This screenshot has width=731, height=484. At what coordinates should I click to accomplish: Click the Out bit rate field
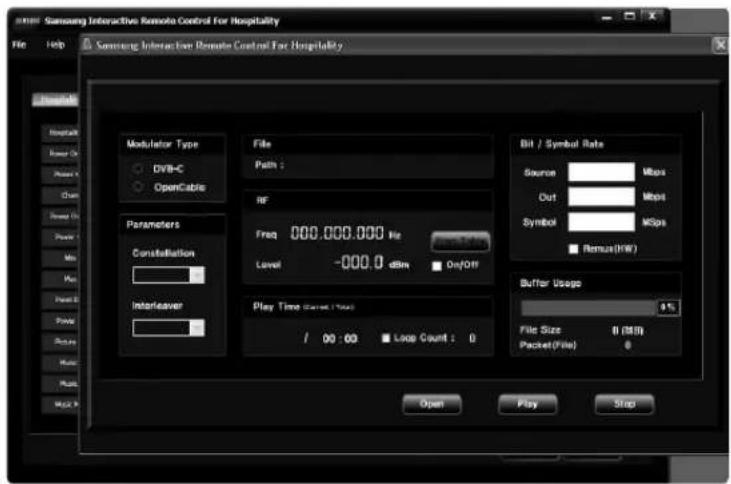point(601,197)
